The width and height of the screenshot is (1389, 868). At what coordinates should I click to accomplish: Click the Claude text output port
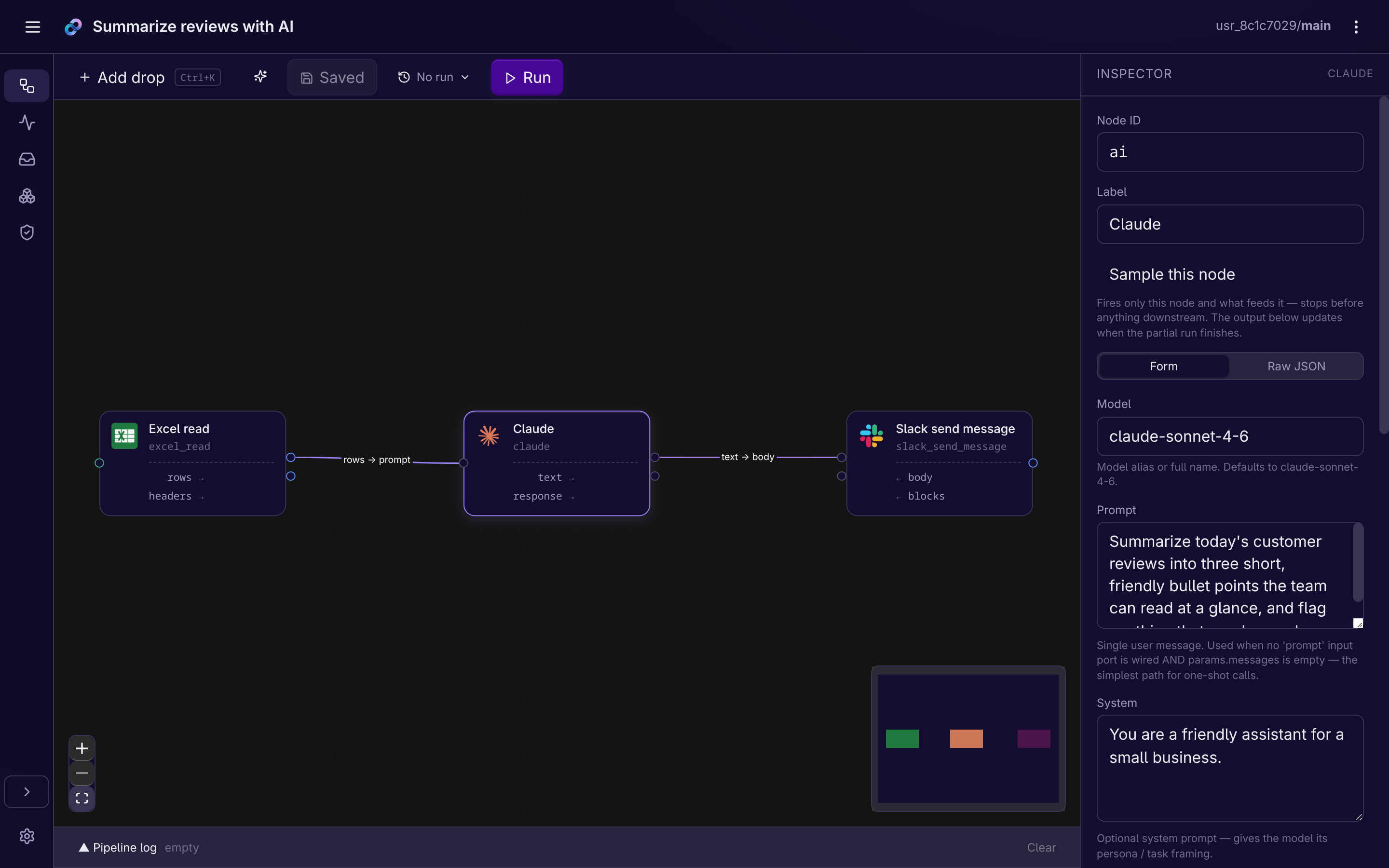[x=655, y=458]
